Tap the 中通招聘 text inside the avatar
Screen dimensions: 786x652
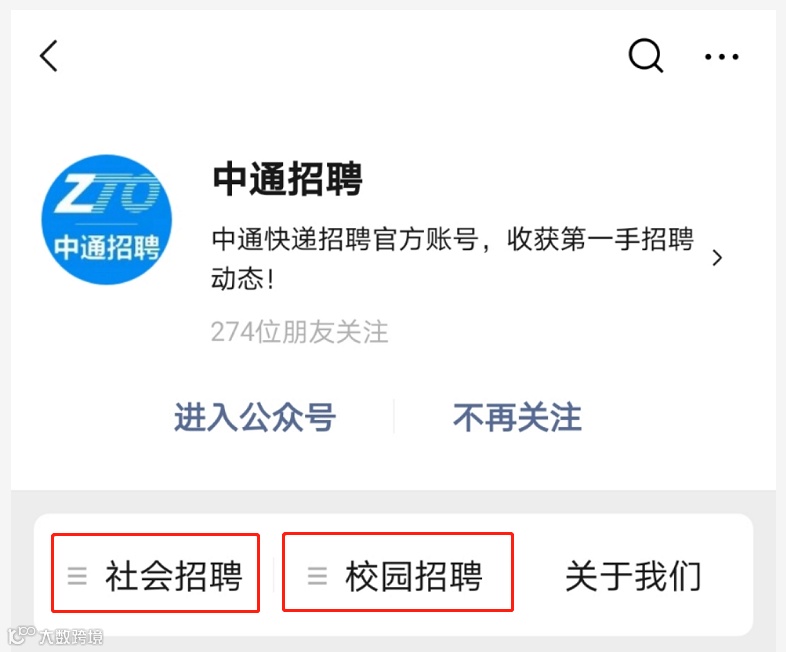107,247
